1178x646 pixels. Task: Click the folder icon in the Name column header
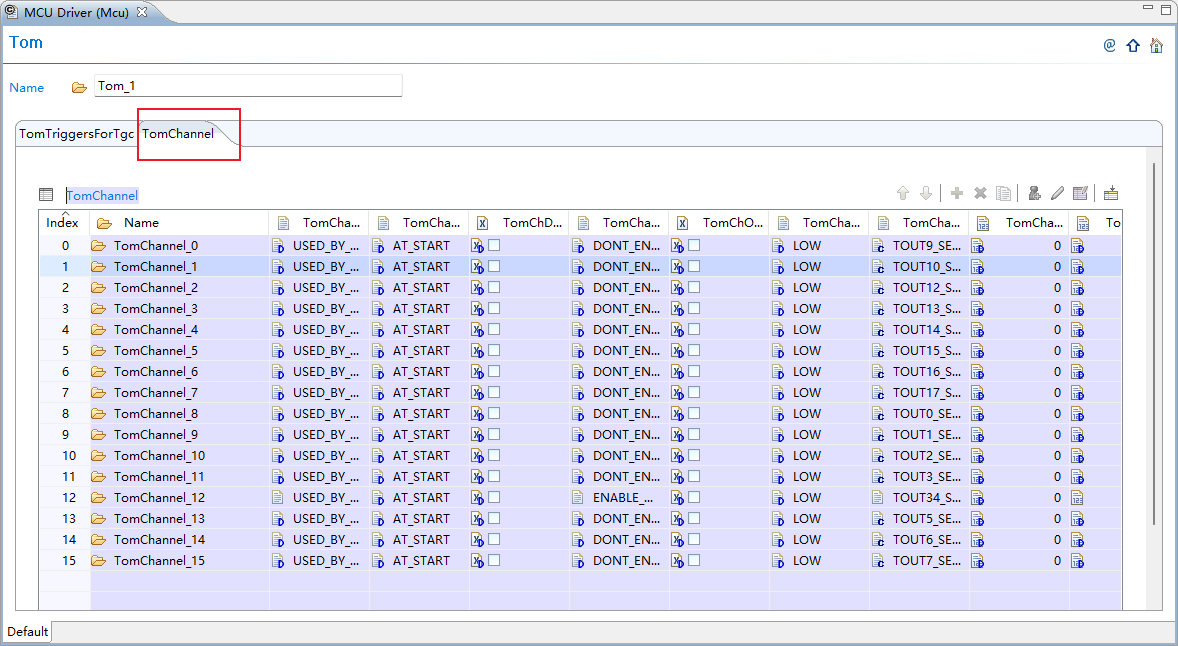coord(104,223)
